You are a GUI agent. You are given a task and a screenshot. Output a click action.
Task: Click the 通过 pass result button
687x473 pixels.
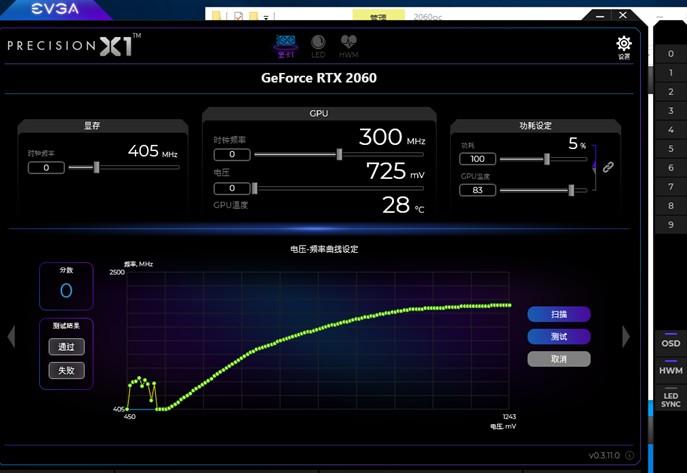click(66, 347)
